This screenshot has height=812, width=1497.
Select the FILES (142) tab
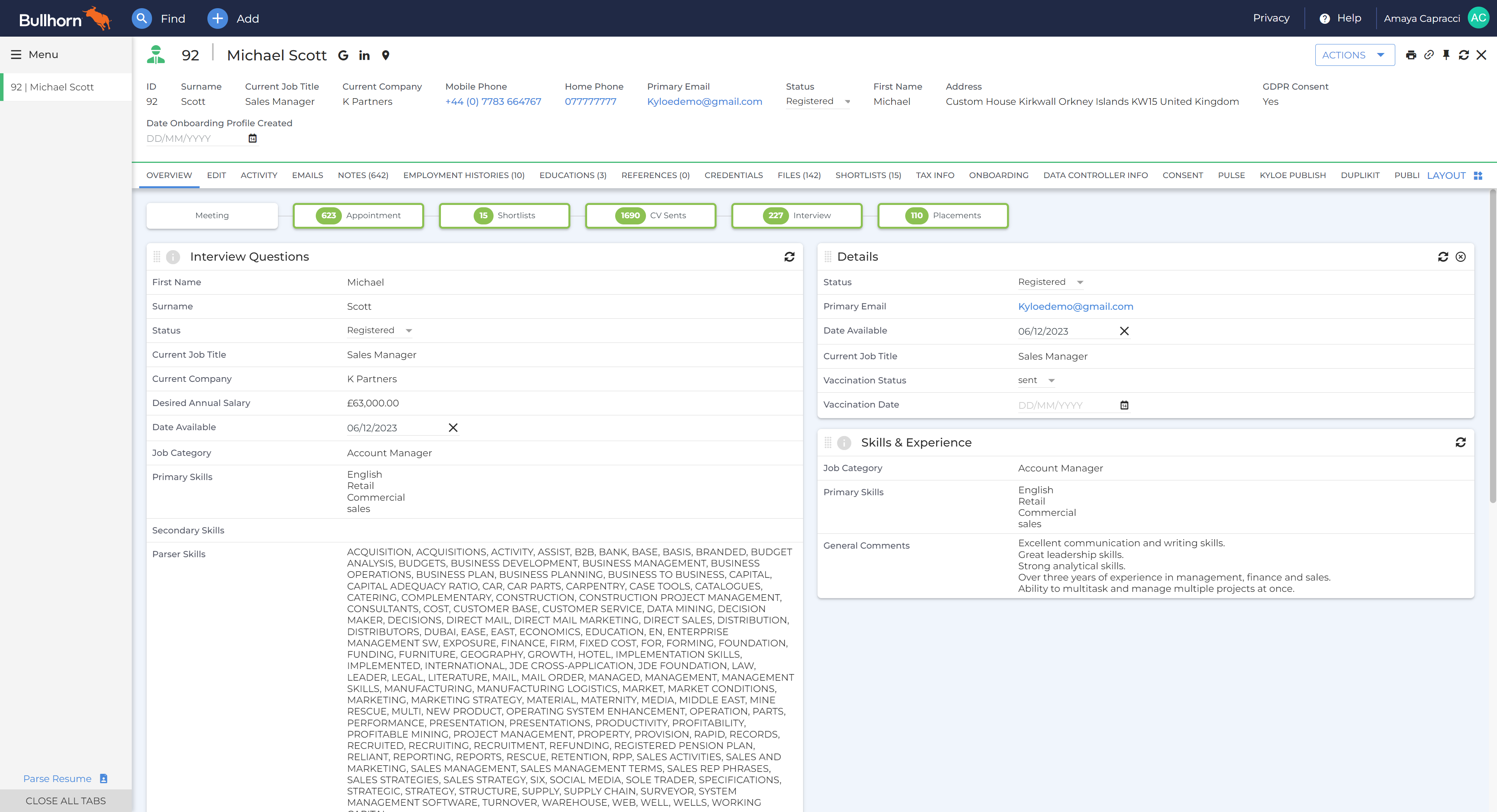(799, 175)
